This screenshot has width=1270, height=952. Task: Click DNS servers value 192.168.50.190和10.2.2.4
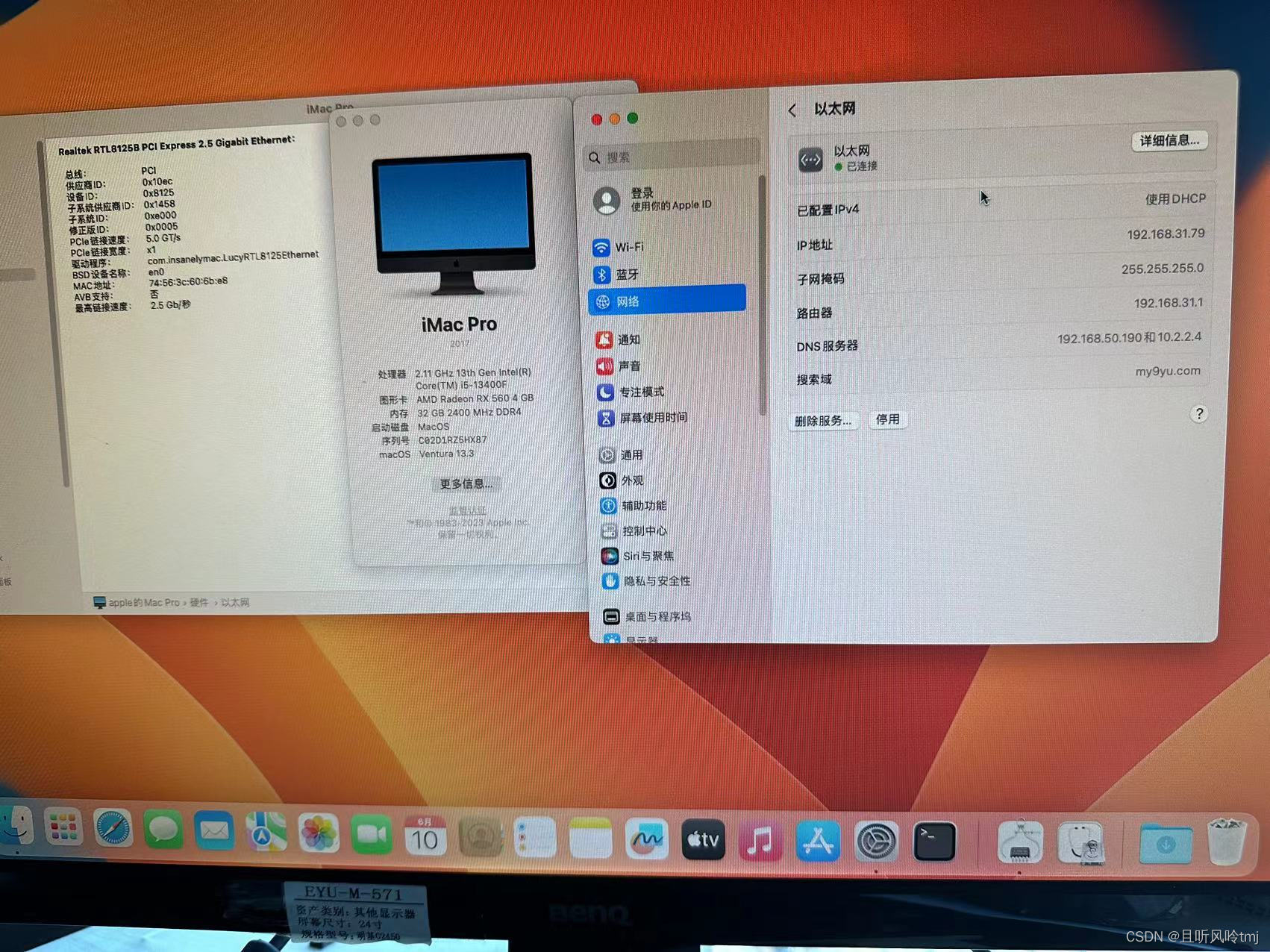(x=1129, y=338)
